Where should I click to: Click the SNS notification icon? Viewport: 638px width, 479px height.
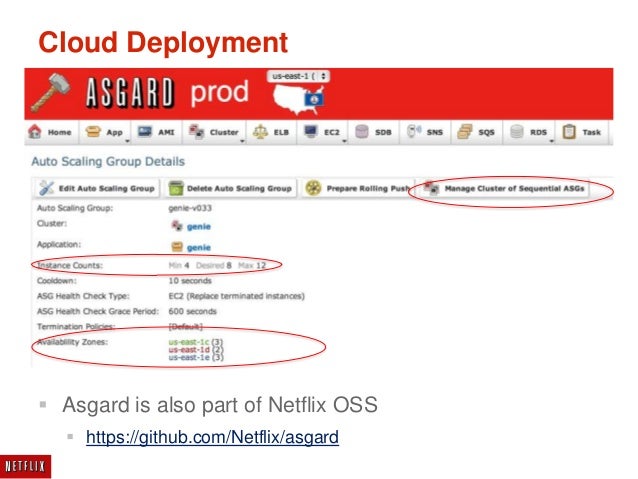pyautogui.click(x=414, y=131)
